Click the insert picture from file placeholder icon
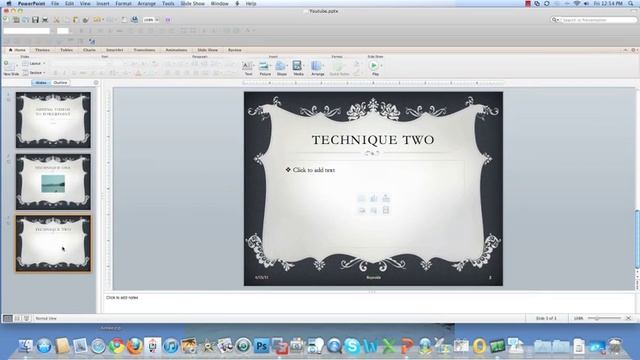Screen dimensions: 640x360 361,211
